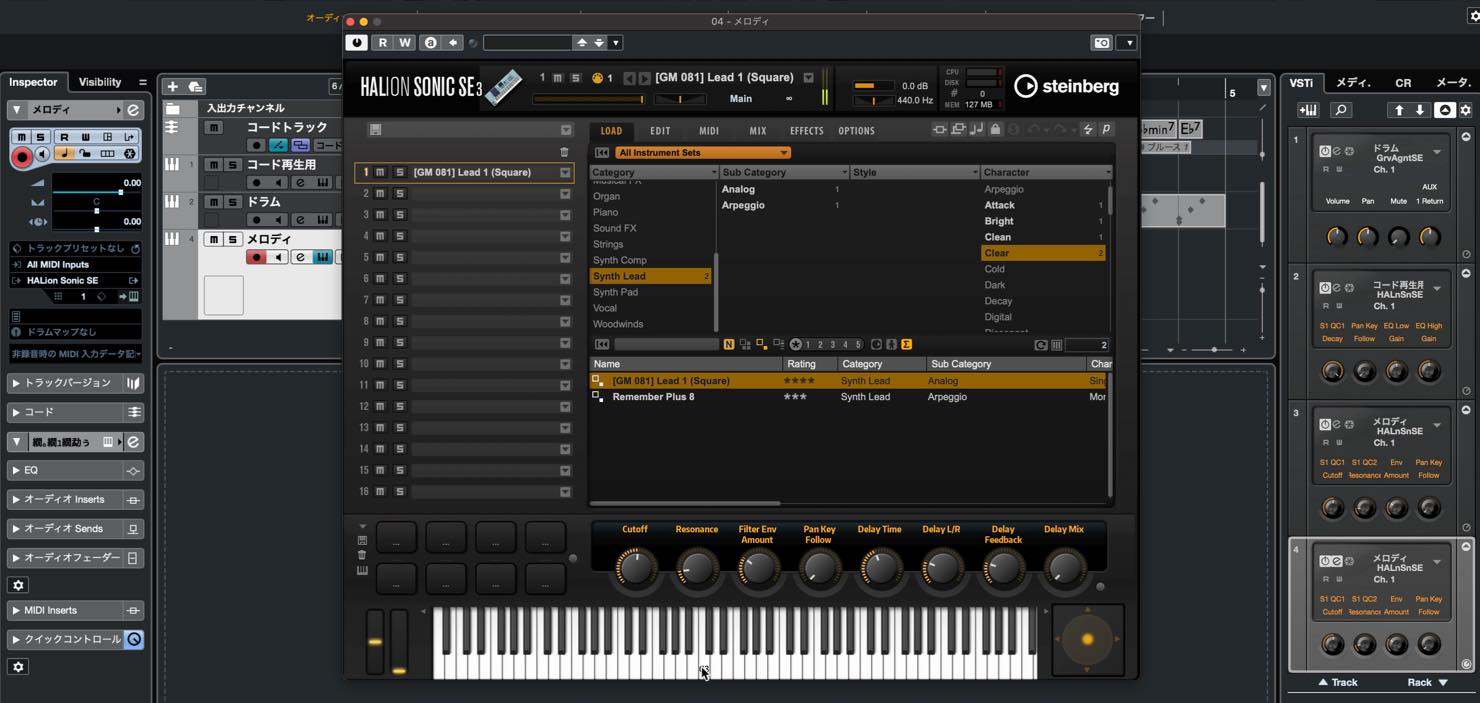1480x703 pixels.
Task: Adjust the Delay Mix knob
Action: point(1063,568)
